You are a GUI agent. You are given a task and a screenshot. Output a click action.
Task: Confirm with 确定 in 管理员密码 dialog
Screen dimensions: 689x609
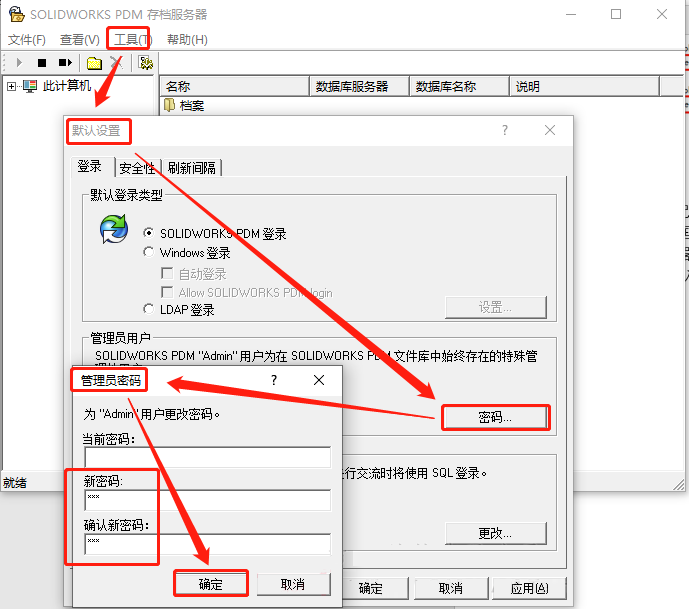coord(211,584)
